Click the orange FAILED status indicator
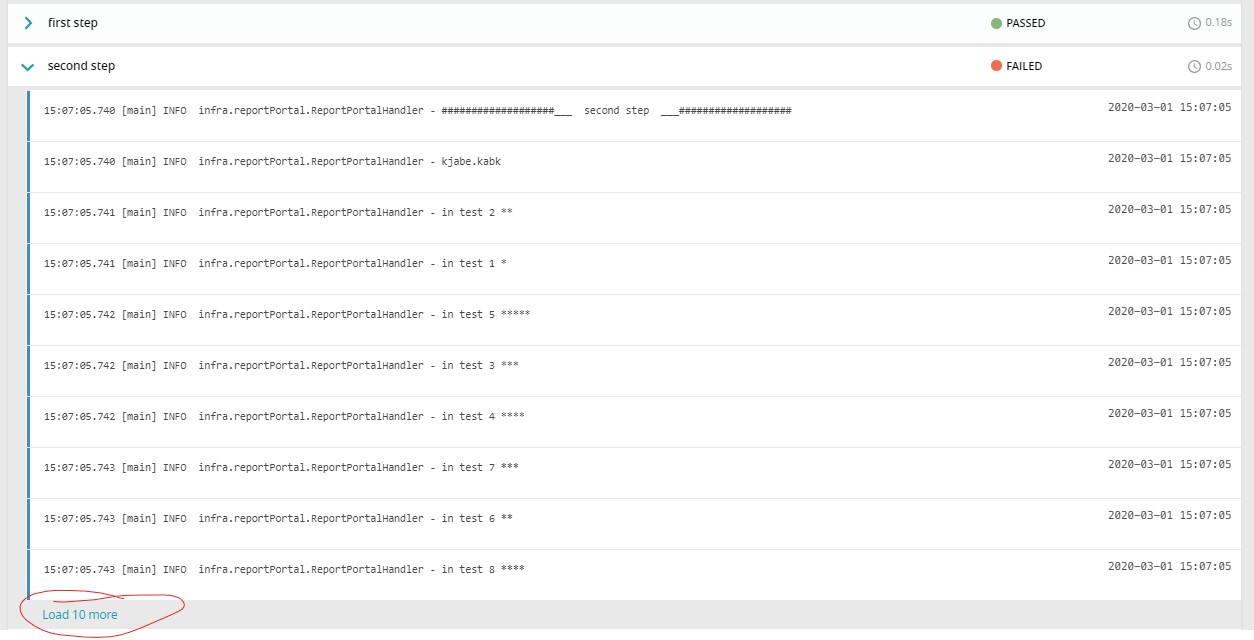1254x640 pixels. coord(996,66)
